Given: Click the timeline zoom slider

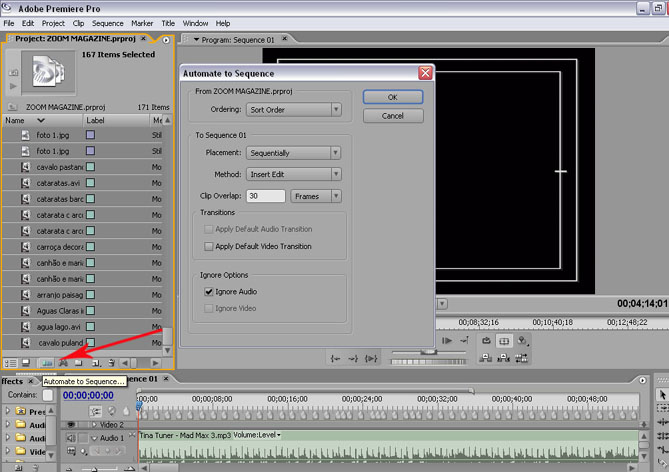Looking at the screenshot, I should (95, 468).
